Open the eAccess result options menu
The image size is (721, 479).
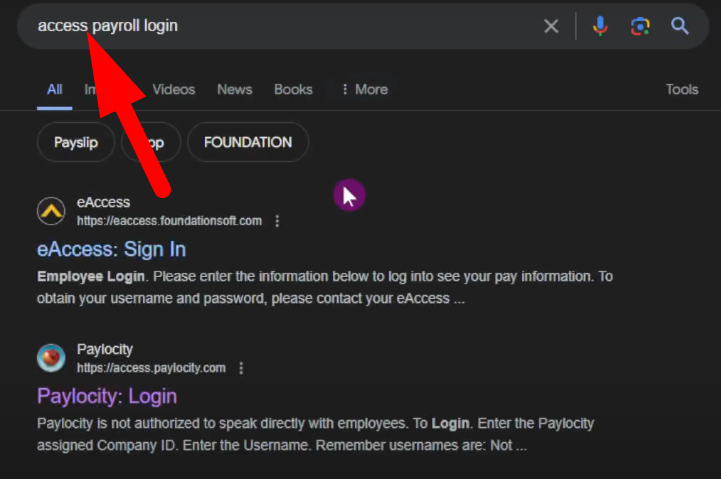coord(277,221)
